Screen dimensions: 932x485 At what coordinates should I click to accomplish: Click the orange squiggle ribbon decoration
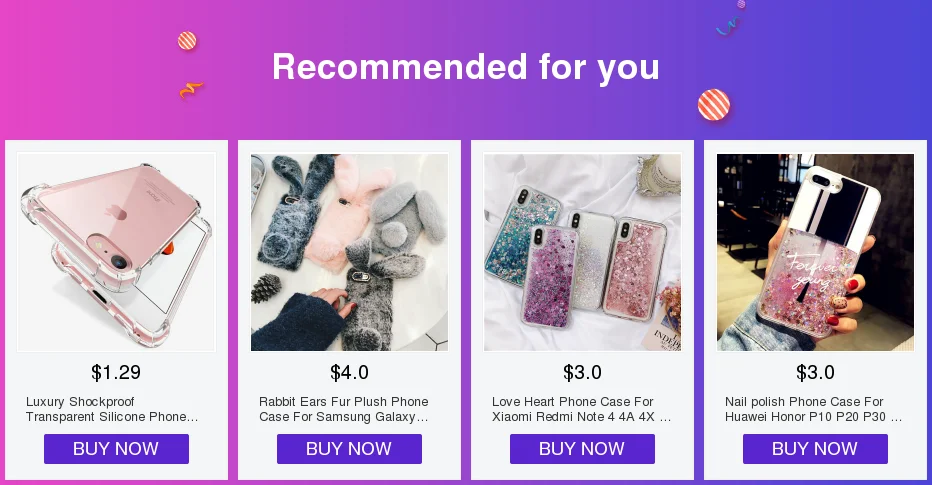[x=191, y=90]
